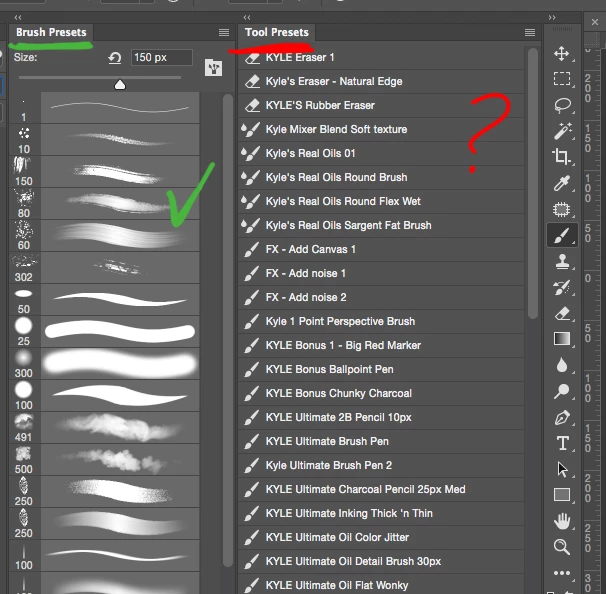Select the Crop tool
The image size is (606, 594).
point(562,157)
